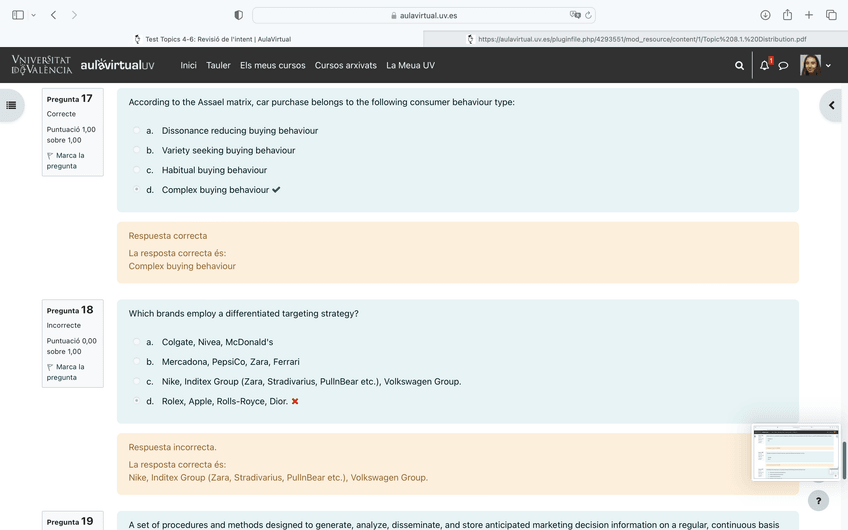Click the Safari address bar
The height and width of the screenshot is (530, 848).
coord(423,15)
